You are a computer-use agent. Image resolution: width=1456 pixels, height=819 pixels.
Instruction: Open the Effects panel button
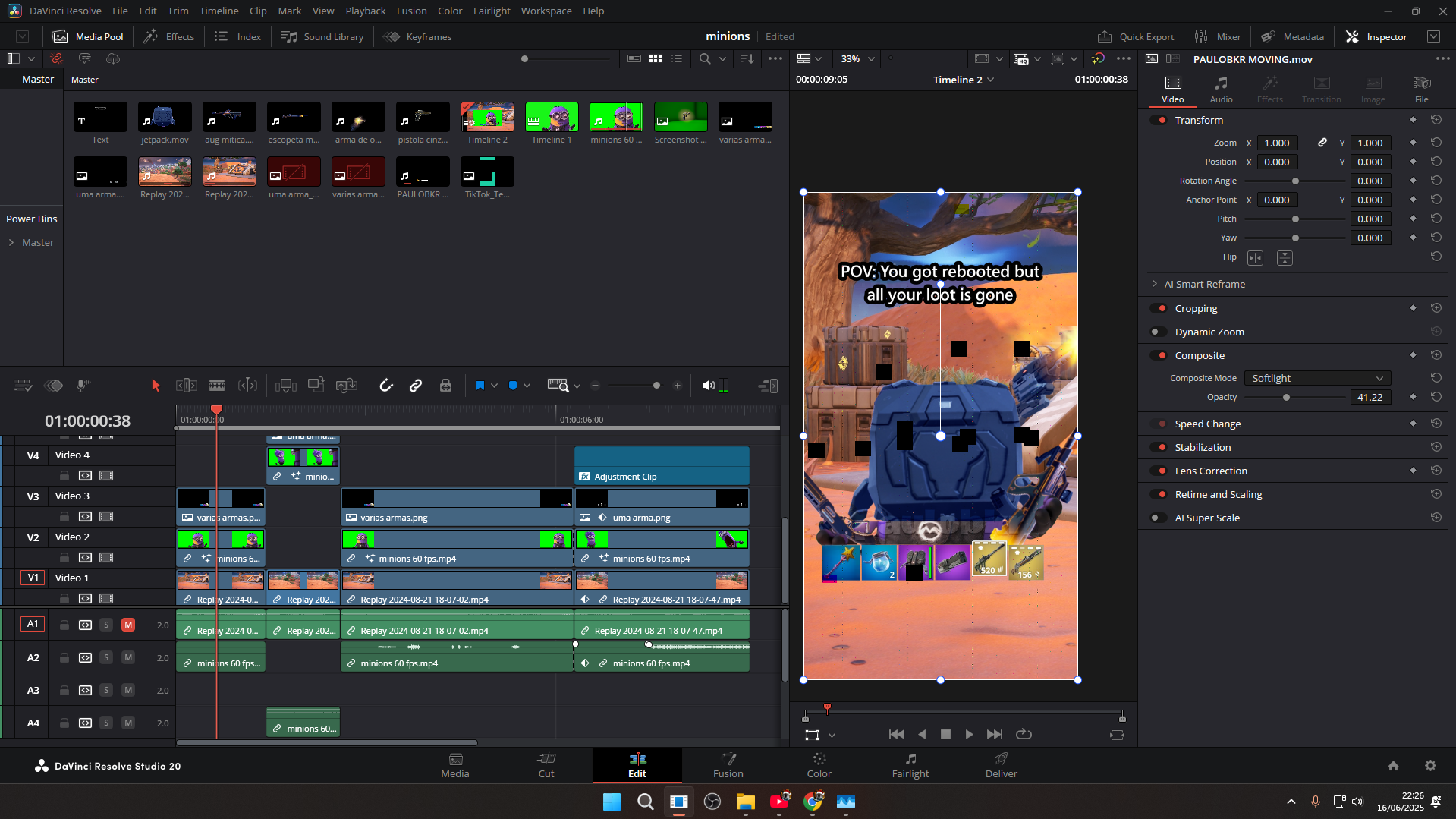168,36
